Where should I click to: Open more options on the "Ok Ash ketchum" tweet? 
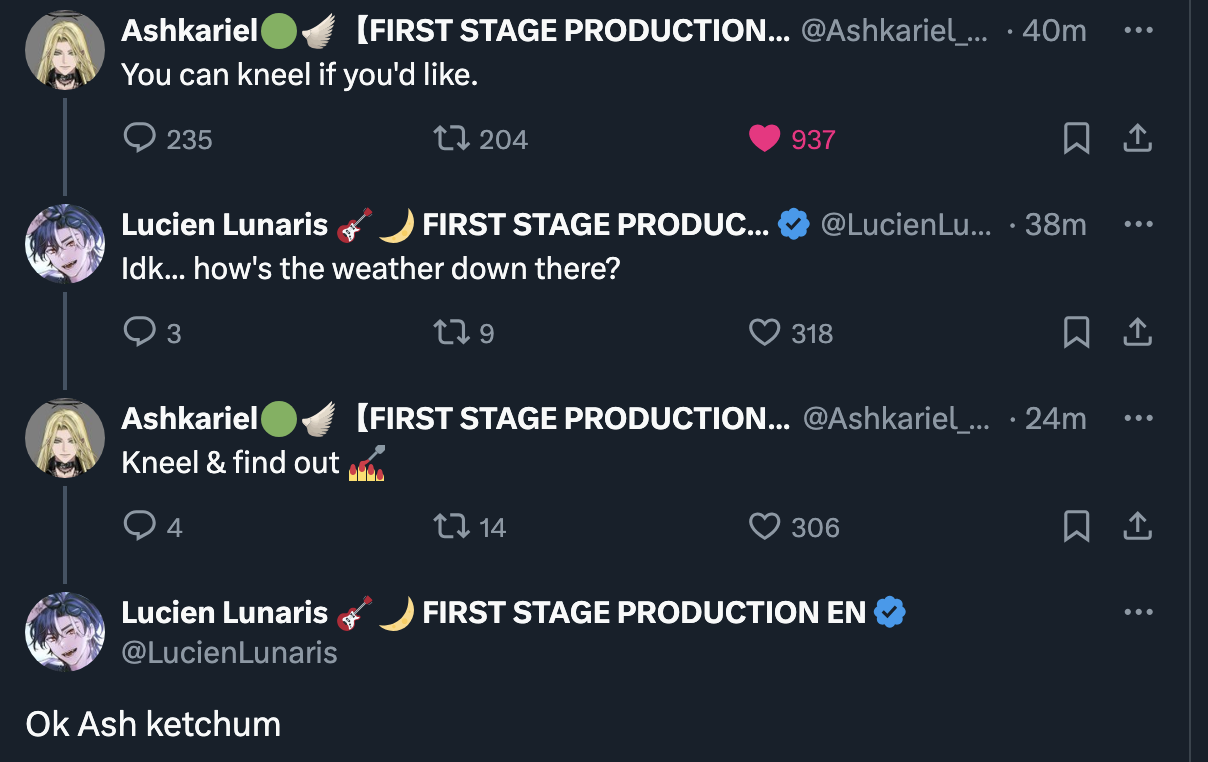coord(1138,612)
